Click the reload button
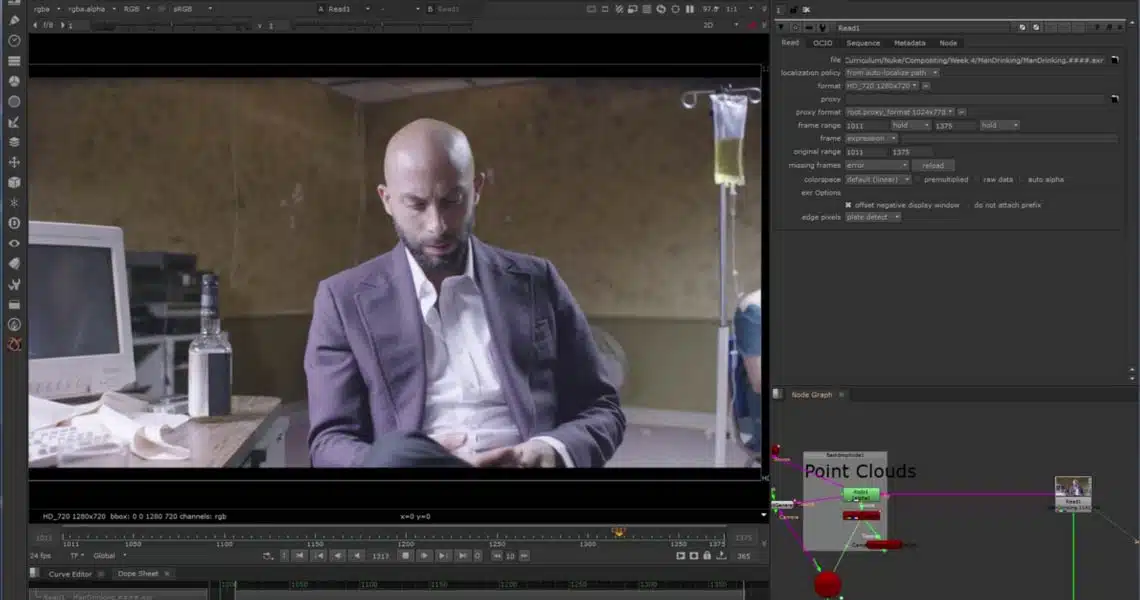Image resolution: width=1140 pixels, height=600 pixels. point(932,165)
